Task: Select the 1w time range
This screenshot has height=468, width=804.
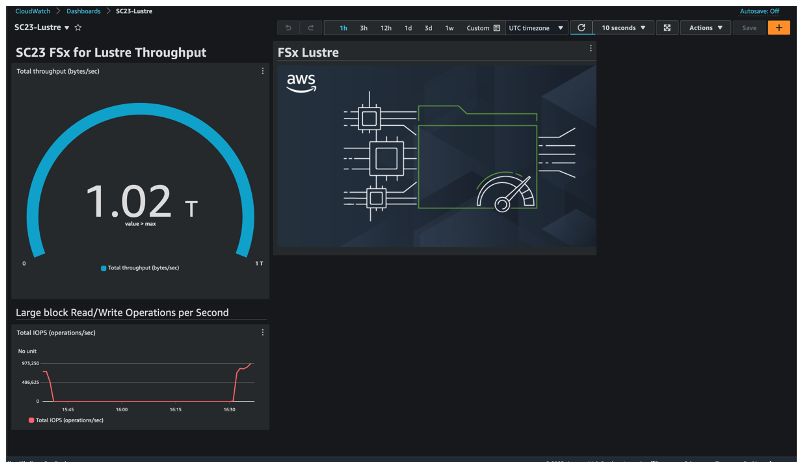Action: (x=449, y=28)
